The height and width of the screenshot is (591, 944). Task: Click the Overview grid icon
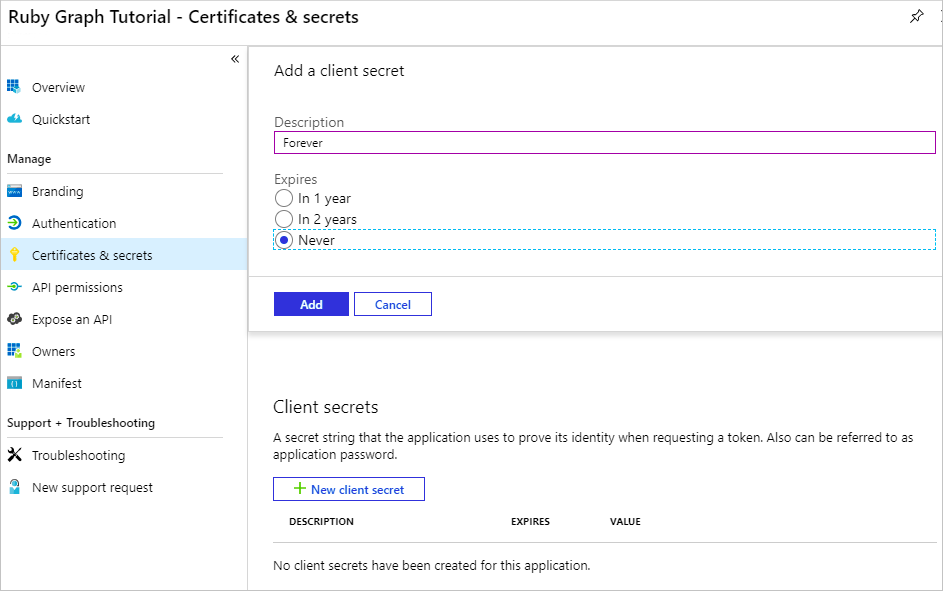point(14,87)
